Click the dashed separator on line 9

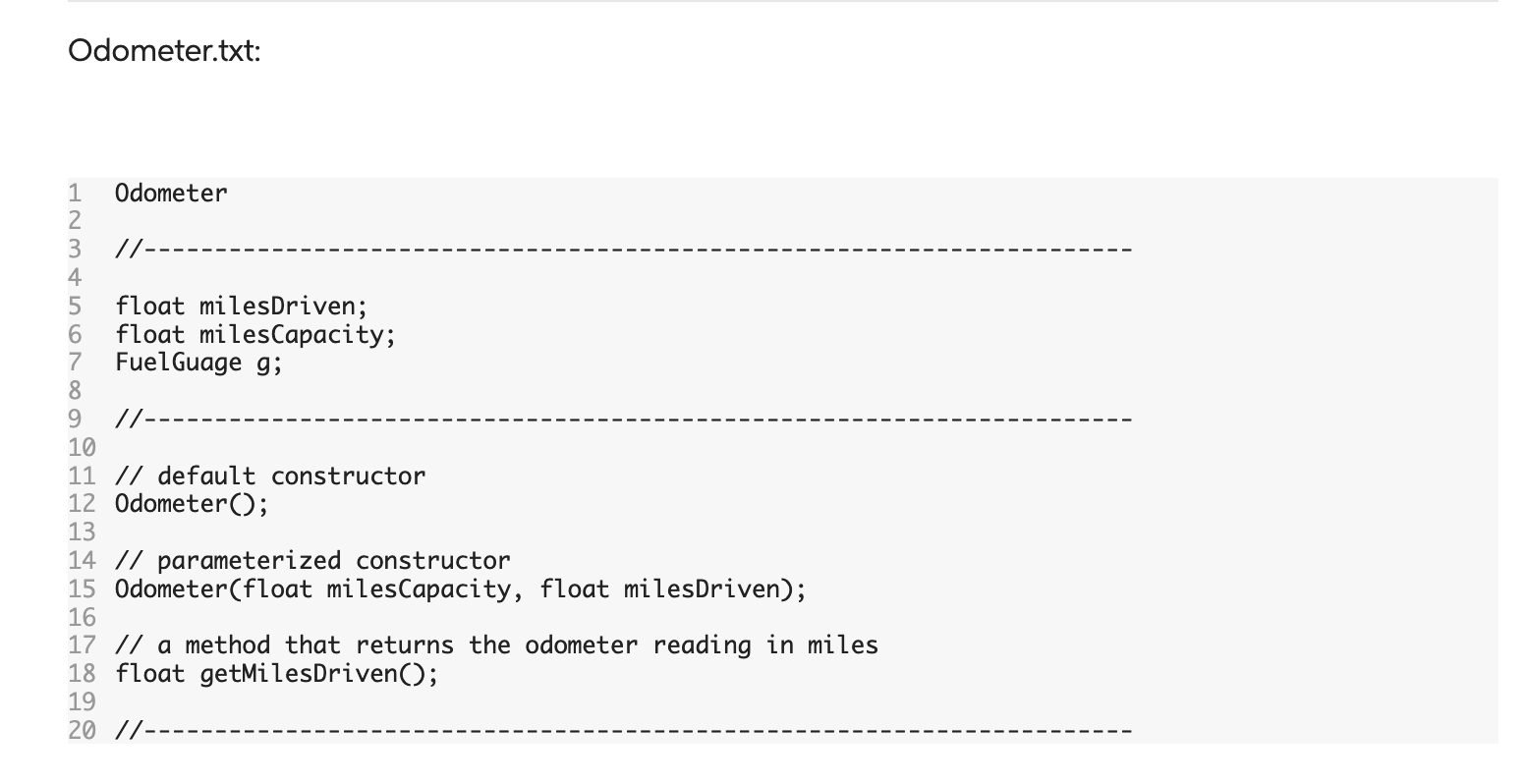[x=623, y=420]
